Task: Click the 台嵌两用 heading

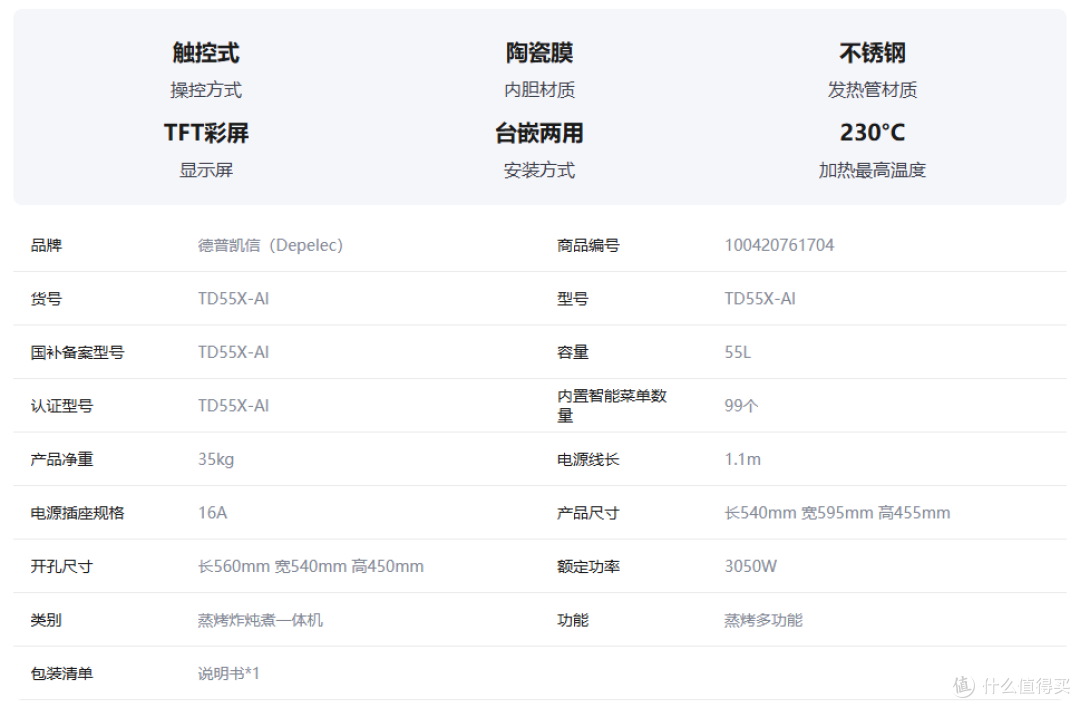Action: point(539,133)
